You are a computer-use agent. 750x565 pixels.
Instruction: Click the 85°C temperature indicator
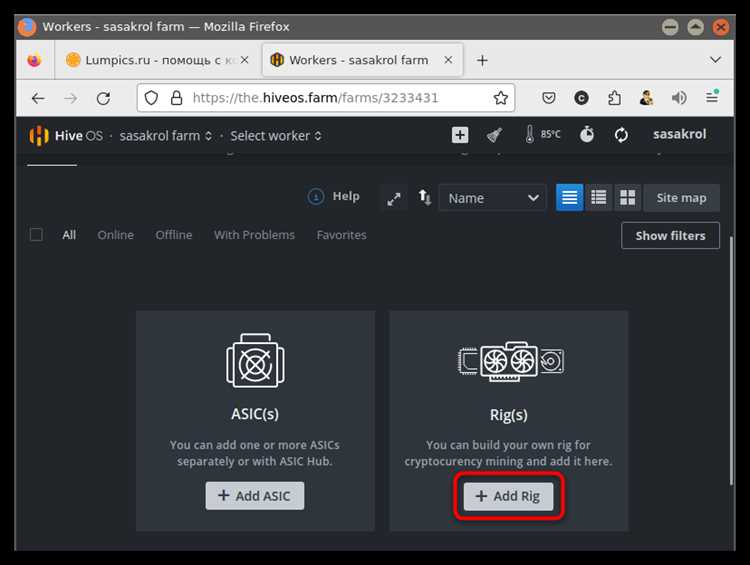coord(542,134)
